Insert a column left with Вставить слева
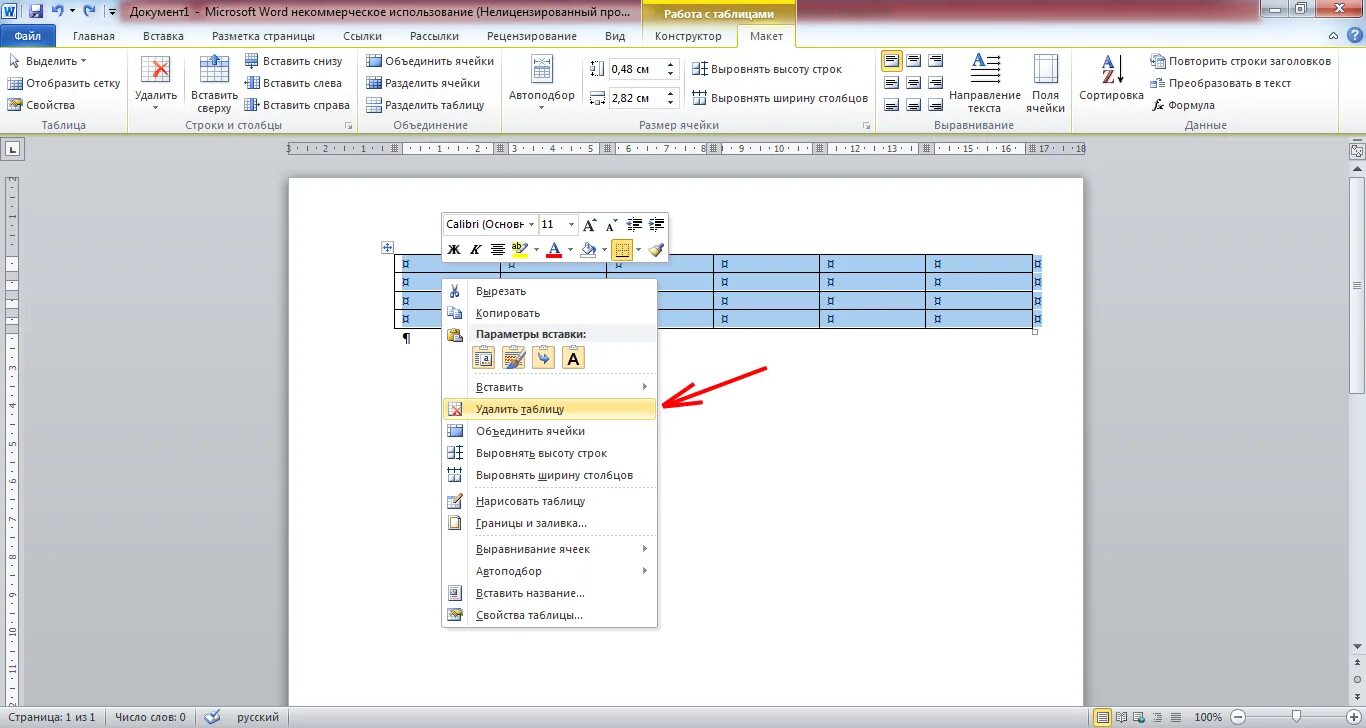Screen dimensions: 1366x728 click(x=293, y=83)
